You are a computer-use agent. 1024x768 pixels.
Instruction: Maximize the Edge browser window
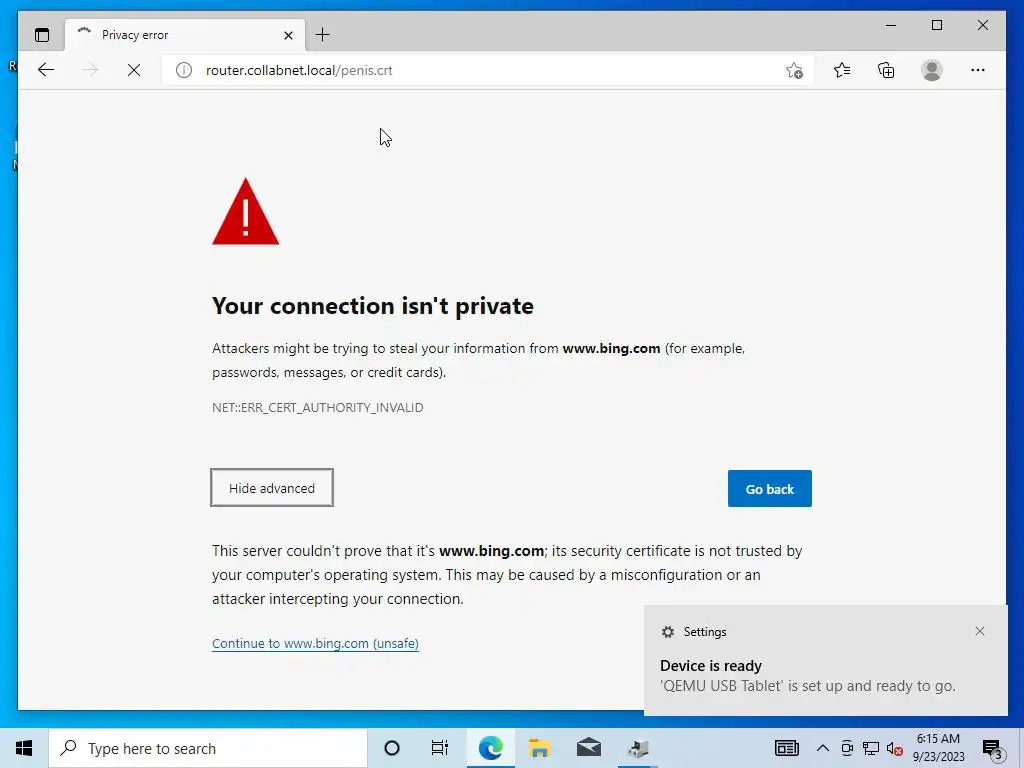click(936, 25)
